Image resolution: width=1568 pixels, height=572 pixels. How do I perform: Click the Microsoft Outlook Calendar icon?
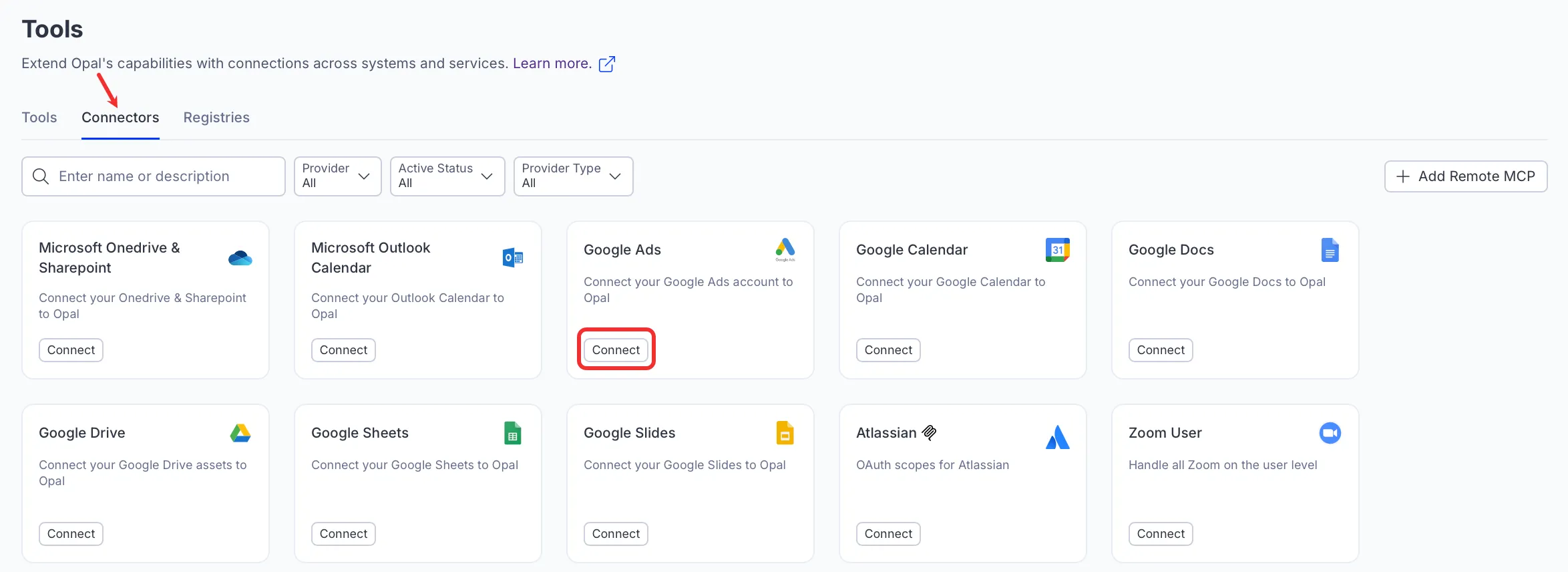tap(513, 257)
